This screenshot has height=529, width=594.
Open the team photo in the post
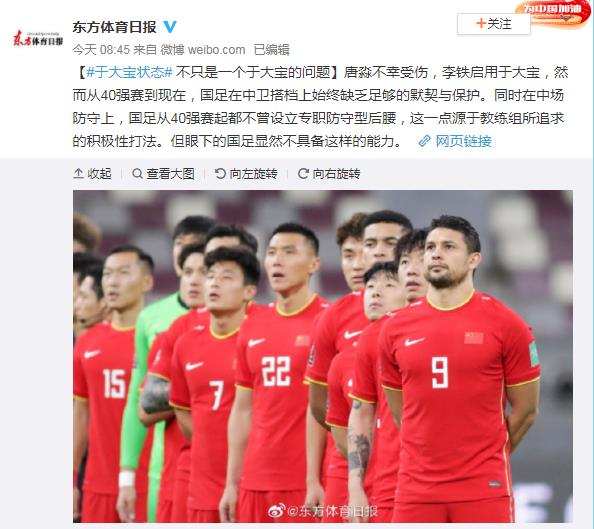(x=323, y=356)
